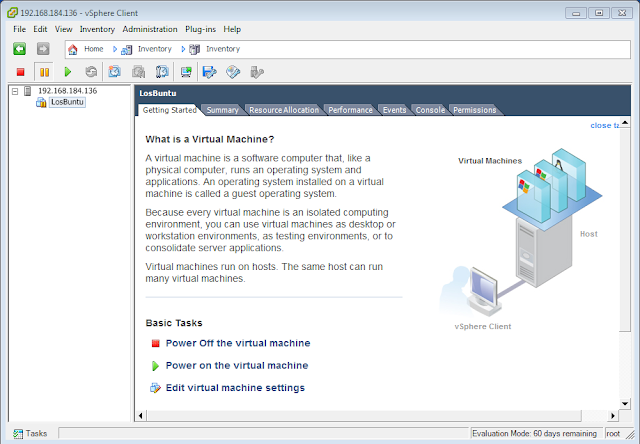Click the green navigate Back arrow

[x=19, y=49]
